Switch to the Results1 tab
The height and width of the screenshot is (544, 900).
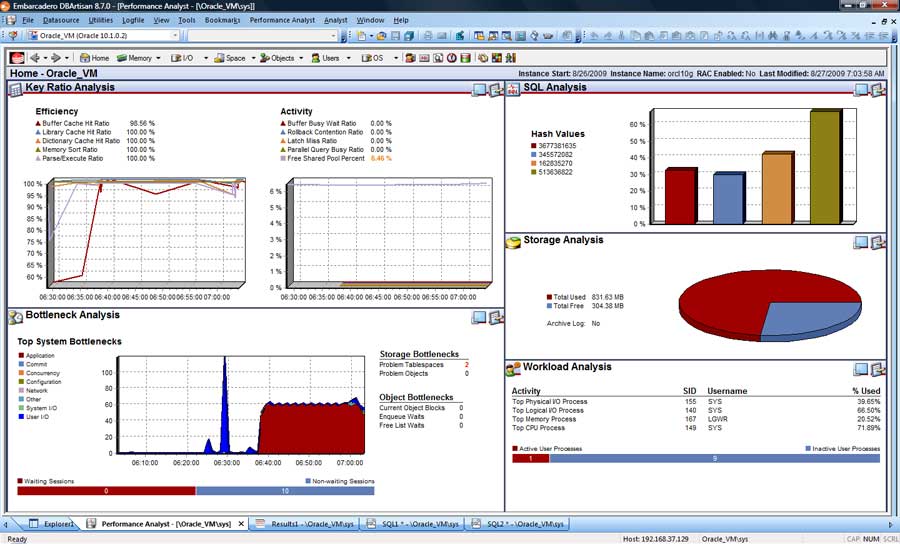coord(305,524)
